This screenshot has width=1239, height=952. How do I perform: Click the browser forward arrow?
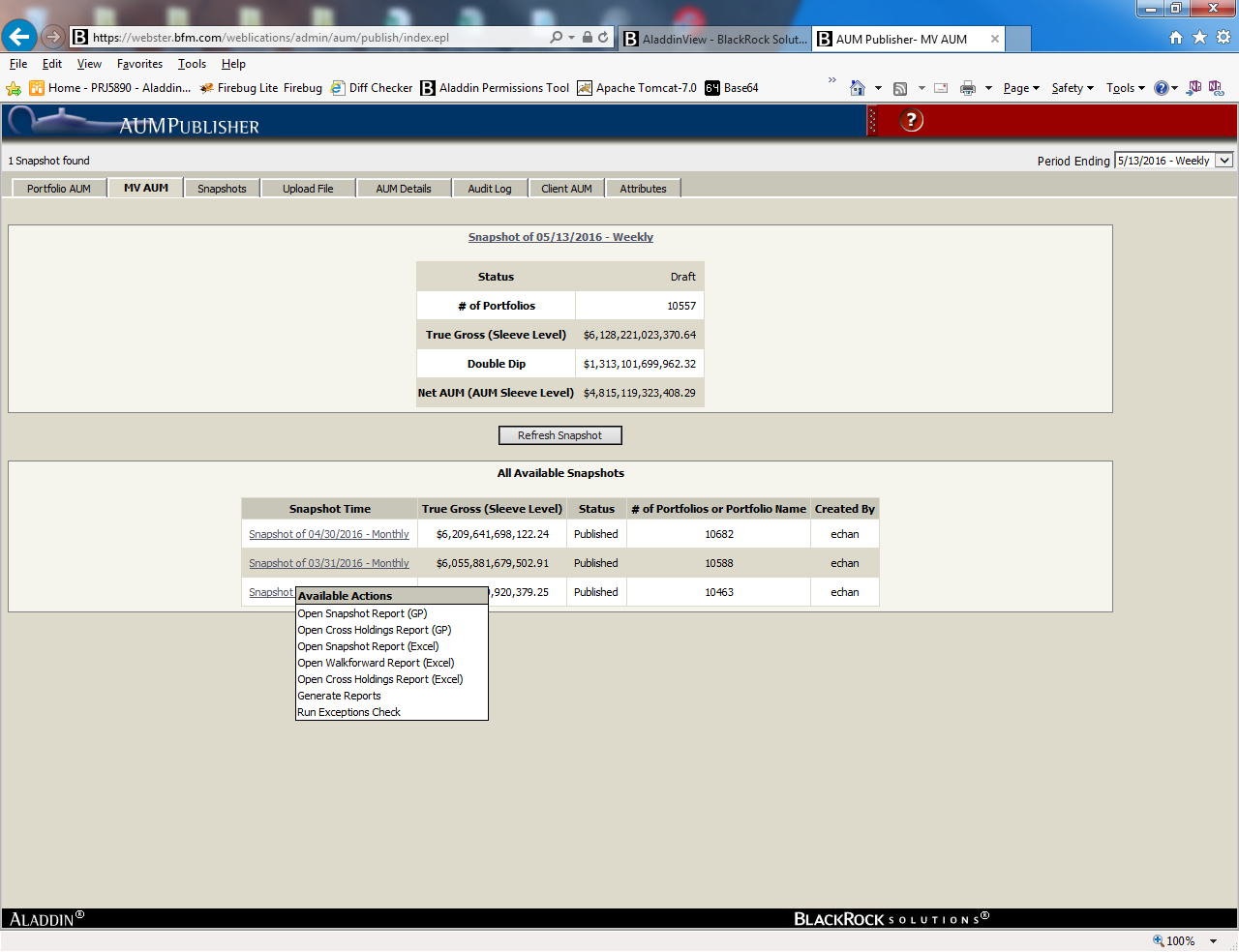point(53,37)
